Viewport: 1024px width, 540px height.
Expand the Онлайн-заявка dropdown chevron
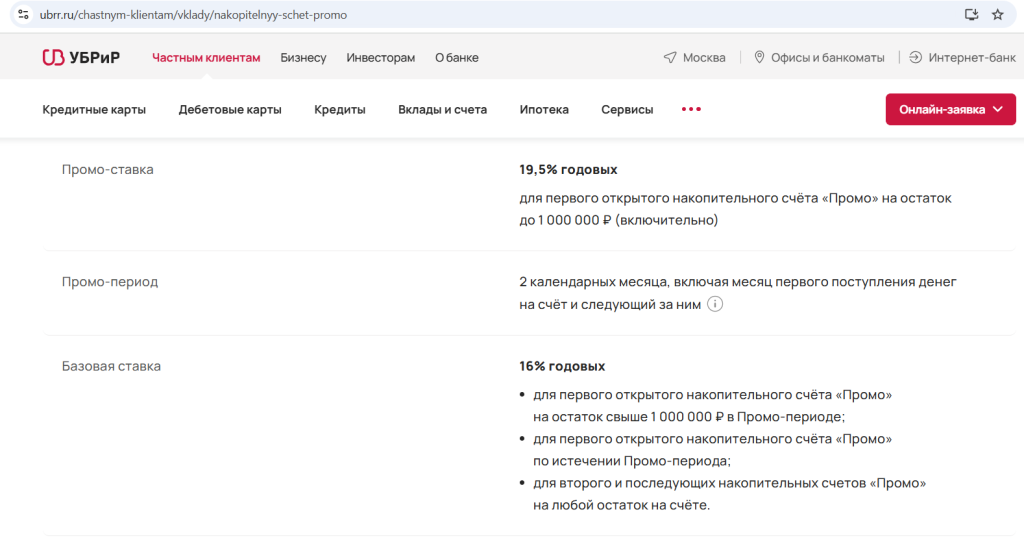tap(998, 109)
